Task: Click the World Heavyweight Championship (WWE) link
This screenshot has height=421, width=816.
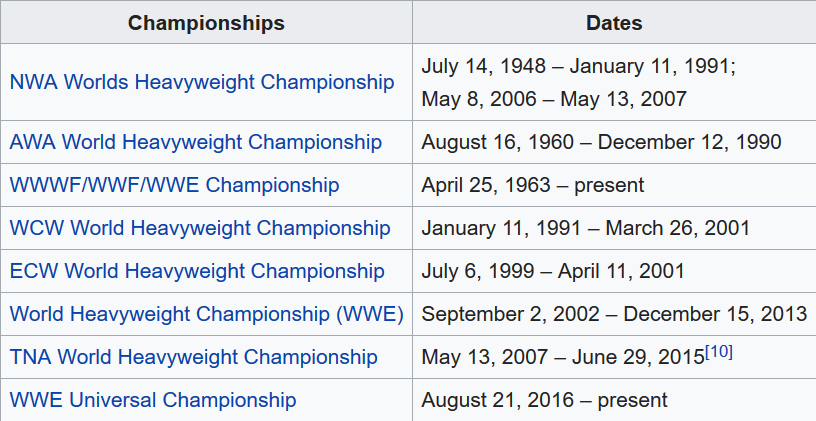Action: point(206,314)
